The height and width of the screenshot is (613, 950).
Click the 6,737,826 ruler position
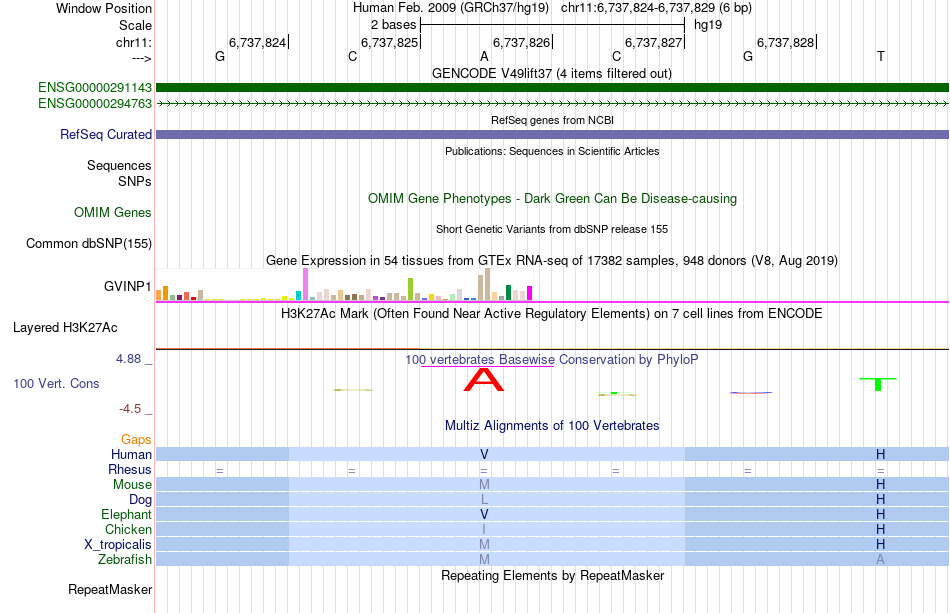tap(522, 42)
